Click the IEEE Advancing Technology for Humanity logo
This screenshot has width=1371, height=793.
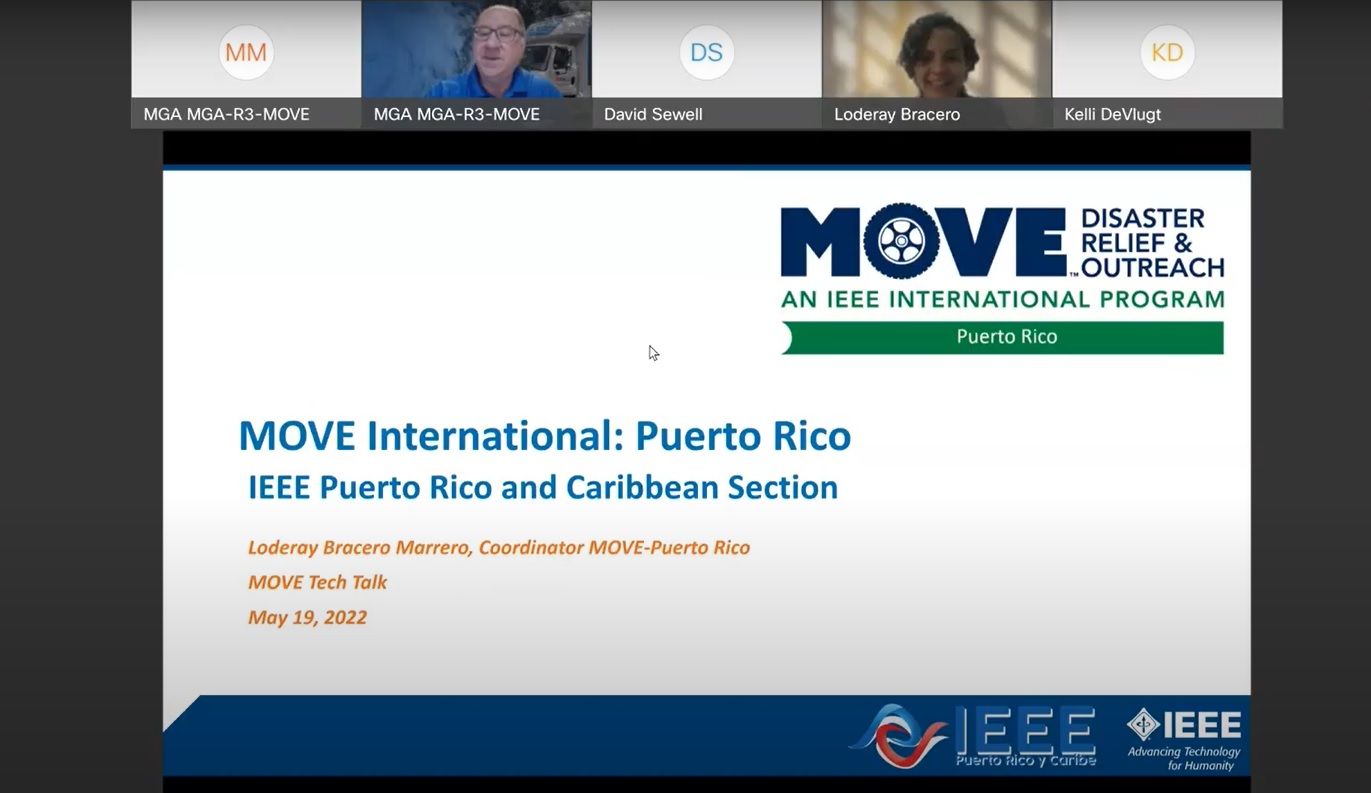pos(1183,740)
